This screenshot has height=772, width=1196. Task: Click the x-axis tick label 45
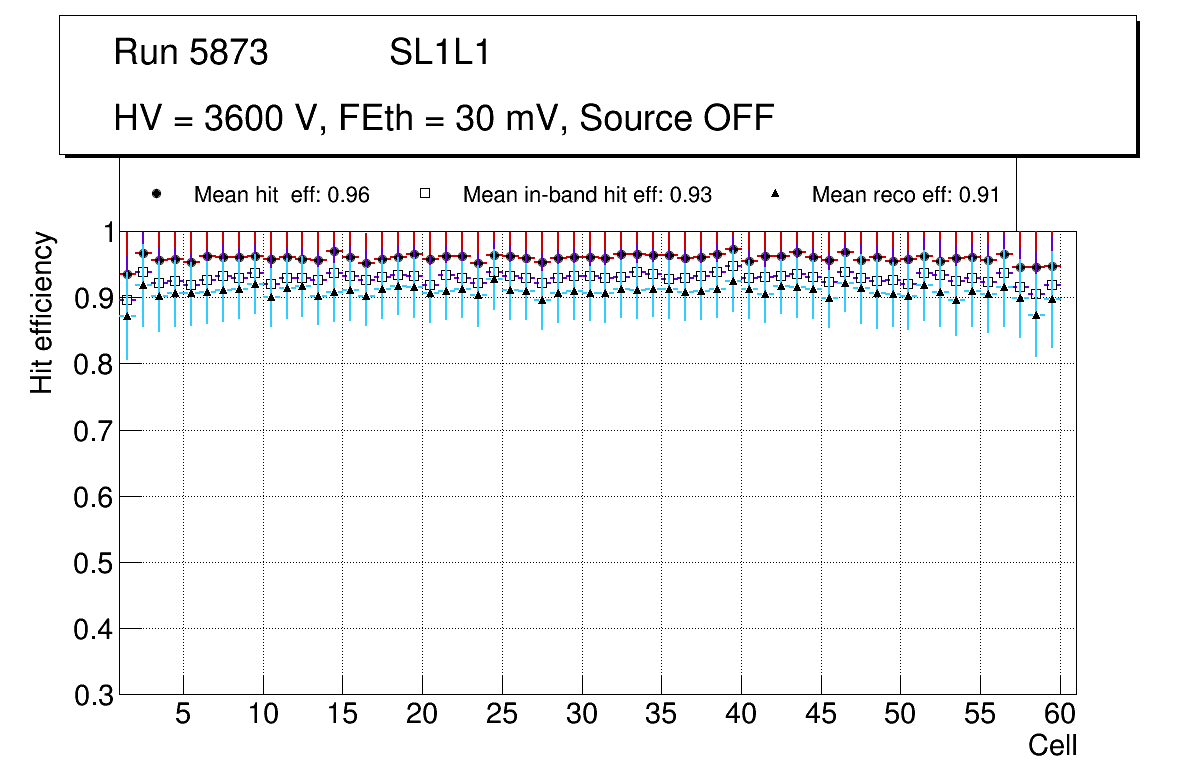pyautogui.click(x=821, y=715)
